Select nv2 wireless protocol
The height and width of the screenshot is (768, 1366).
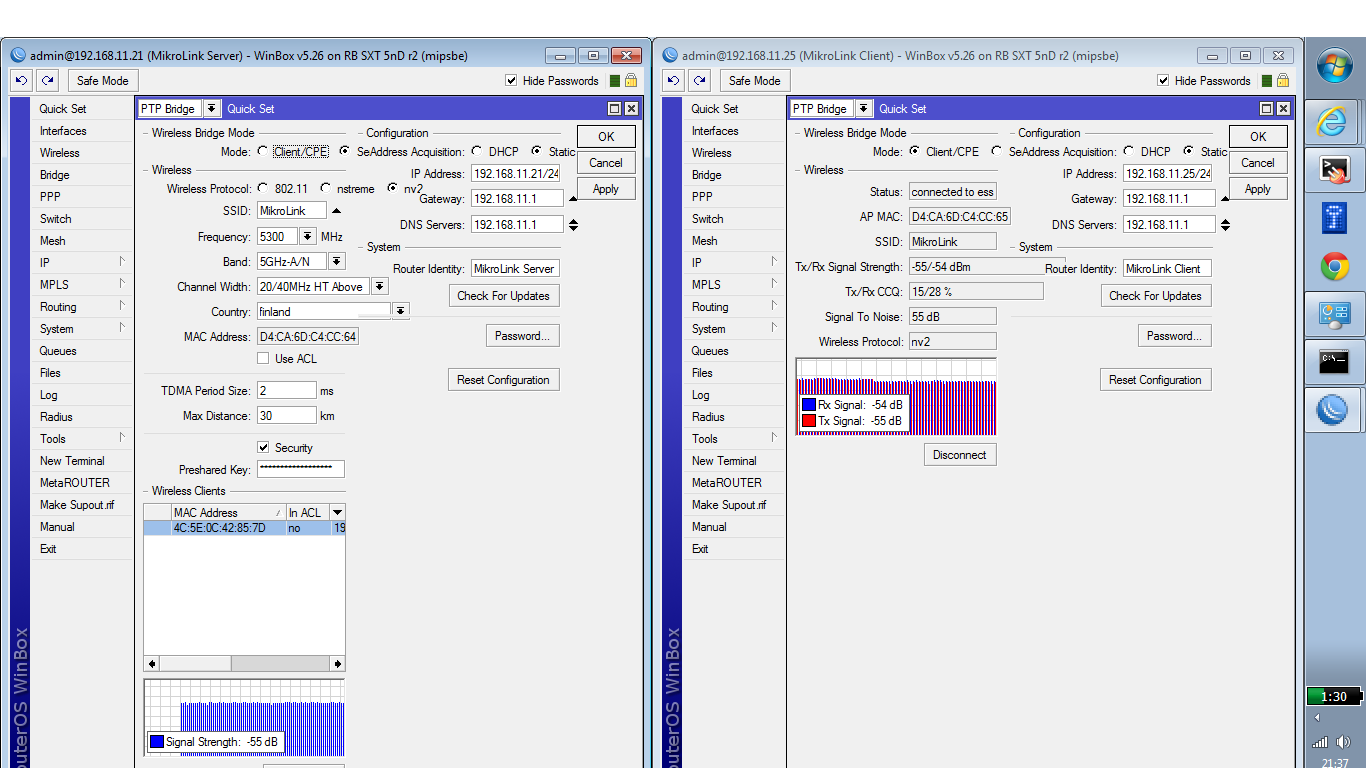[x=392, y=188]
